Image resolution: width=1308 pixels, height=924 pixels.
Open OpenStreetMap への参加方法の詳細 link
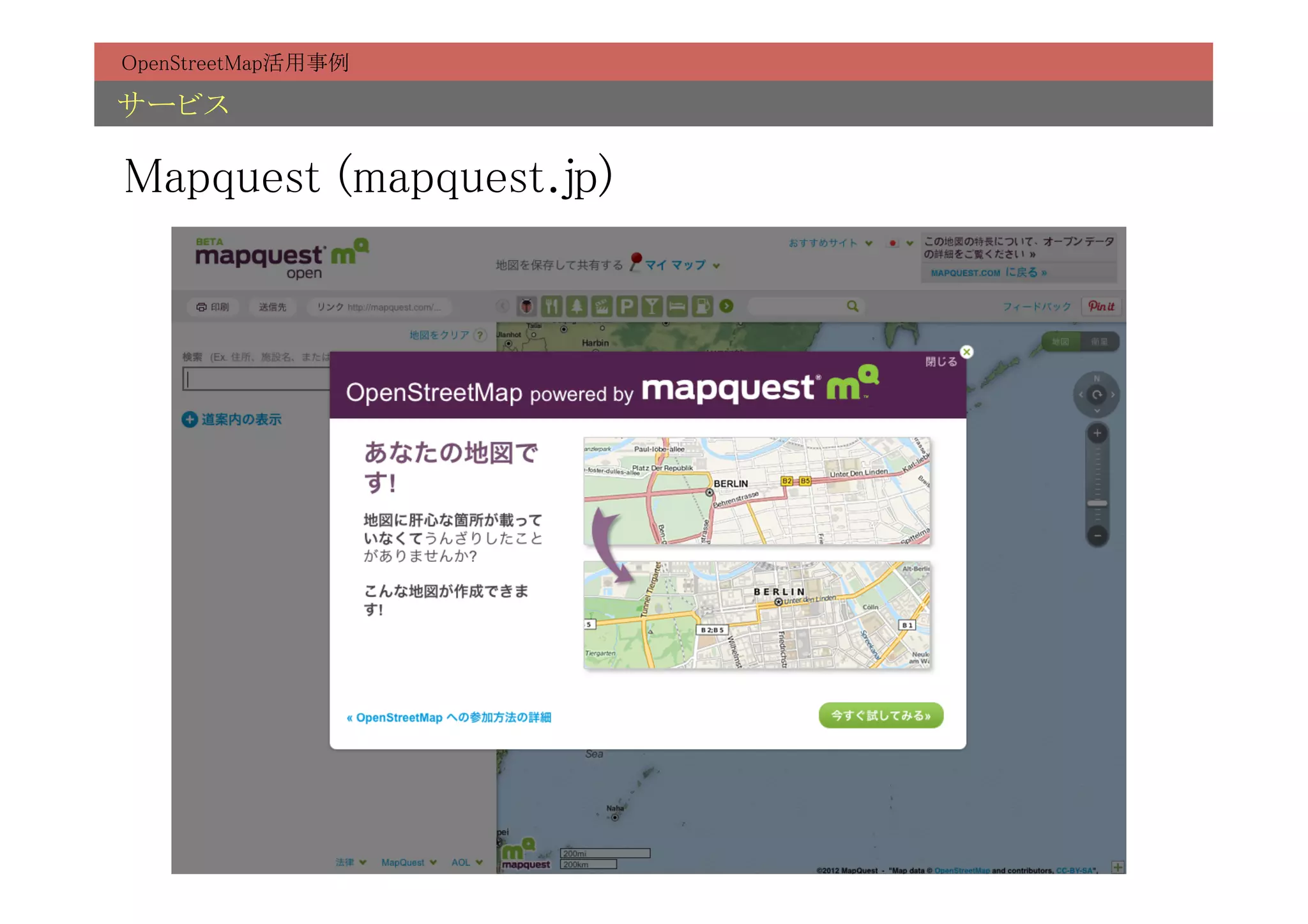click(x=449, y=718)
